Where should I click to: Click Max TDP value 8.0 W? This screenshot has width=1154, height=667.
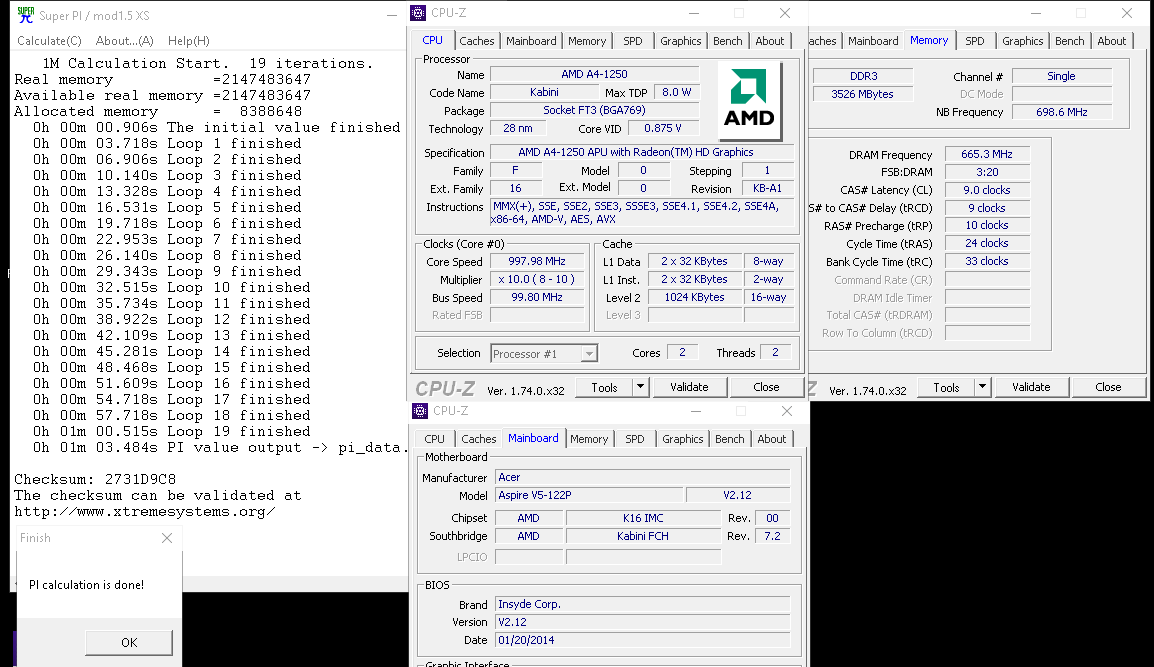pos(676,93)
